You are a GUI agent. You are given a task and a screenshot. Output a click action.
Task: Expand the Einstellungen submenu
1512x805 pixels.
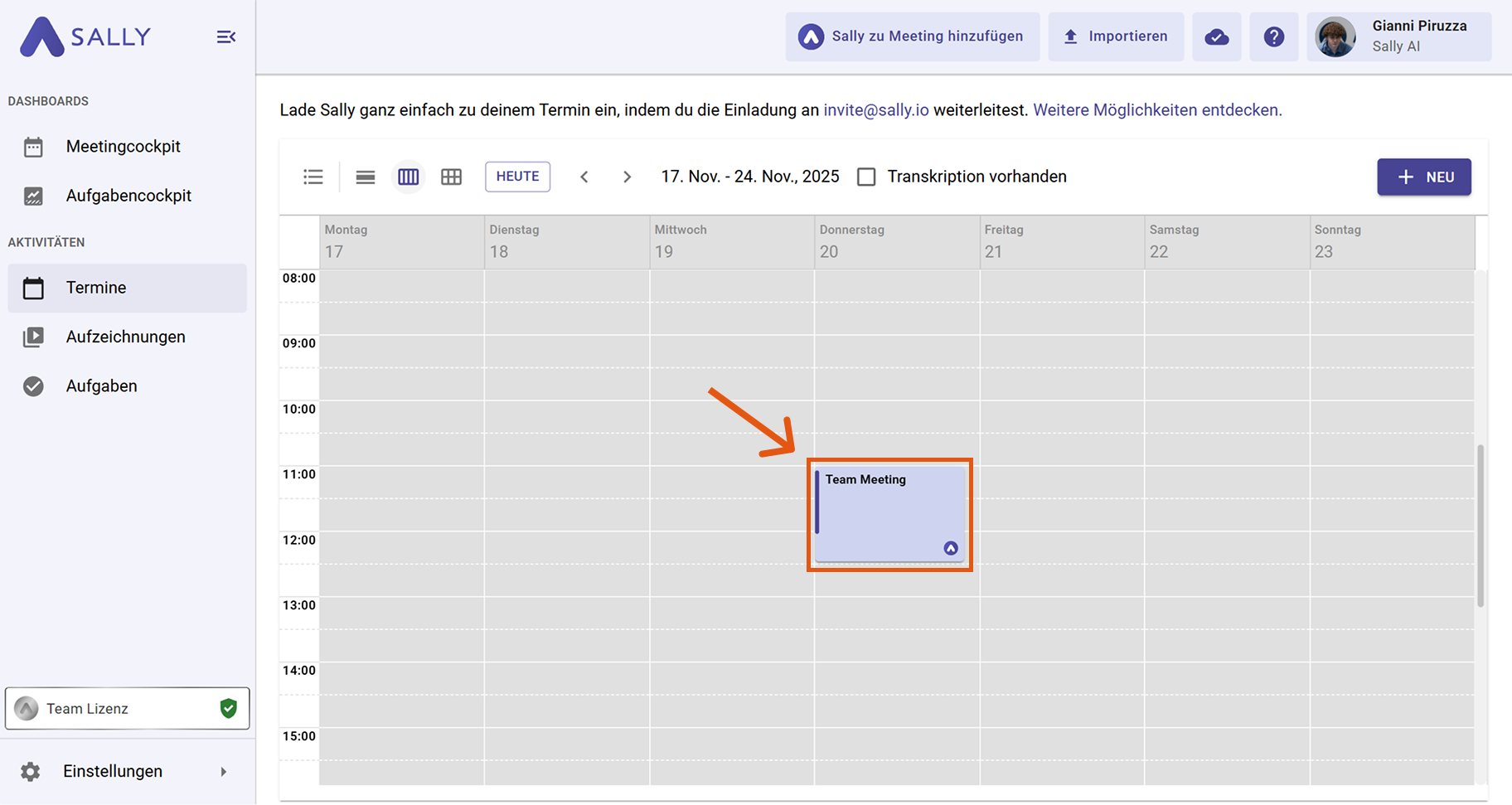tap(223, 772)
